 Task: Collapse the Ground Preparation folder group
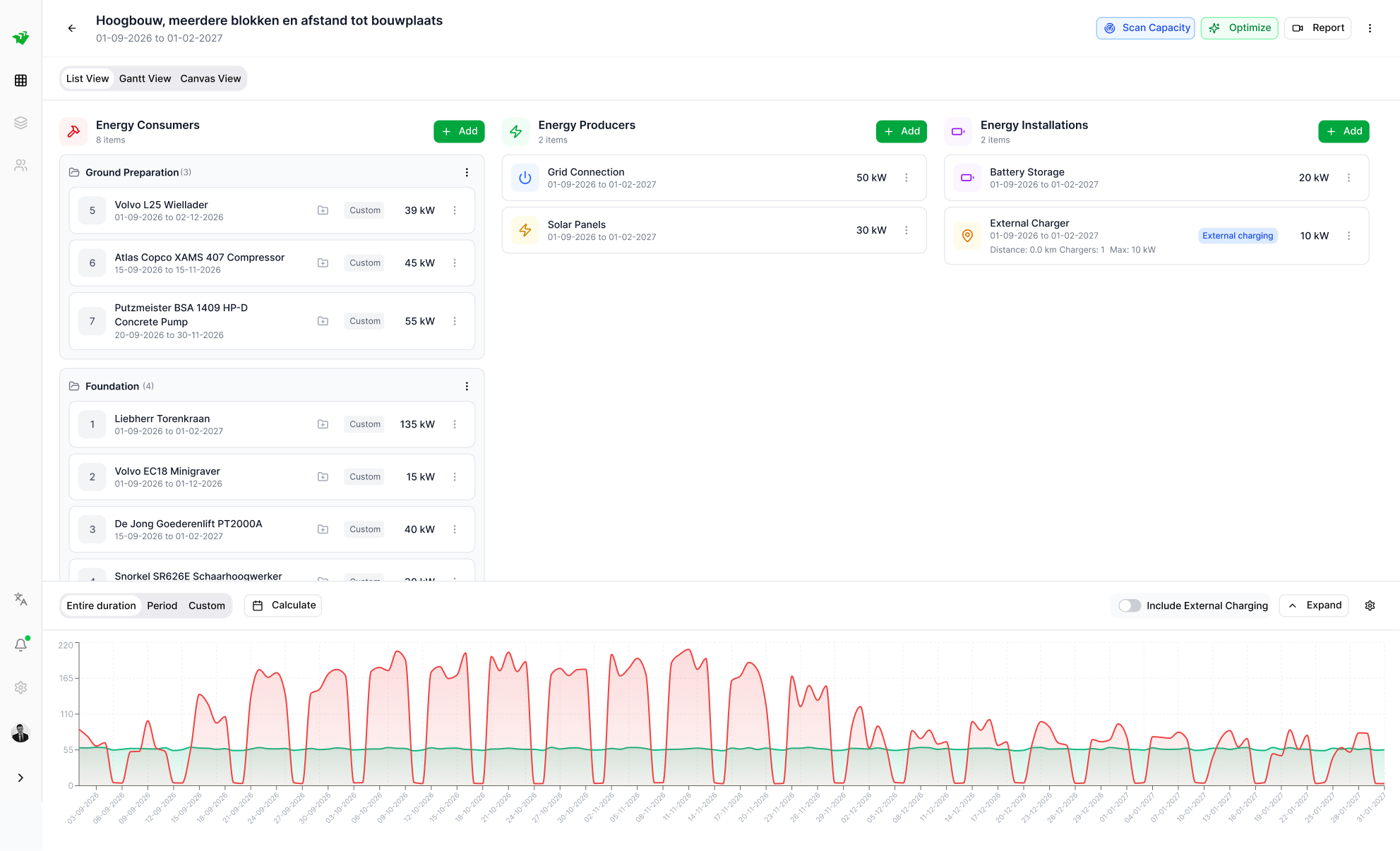131,172
